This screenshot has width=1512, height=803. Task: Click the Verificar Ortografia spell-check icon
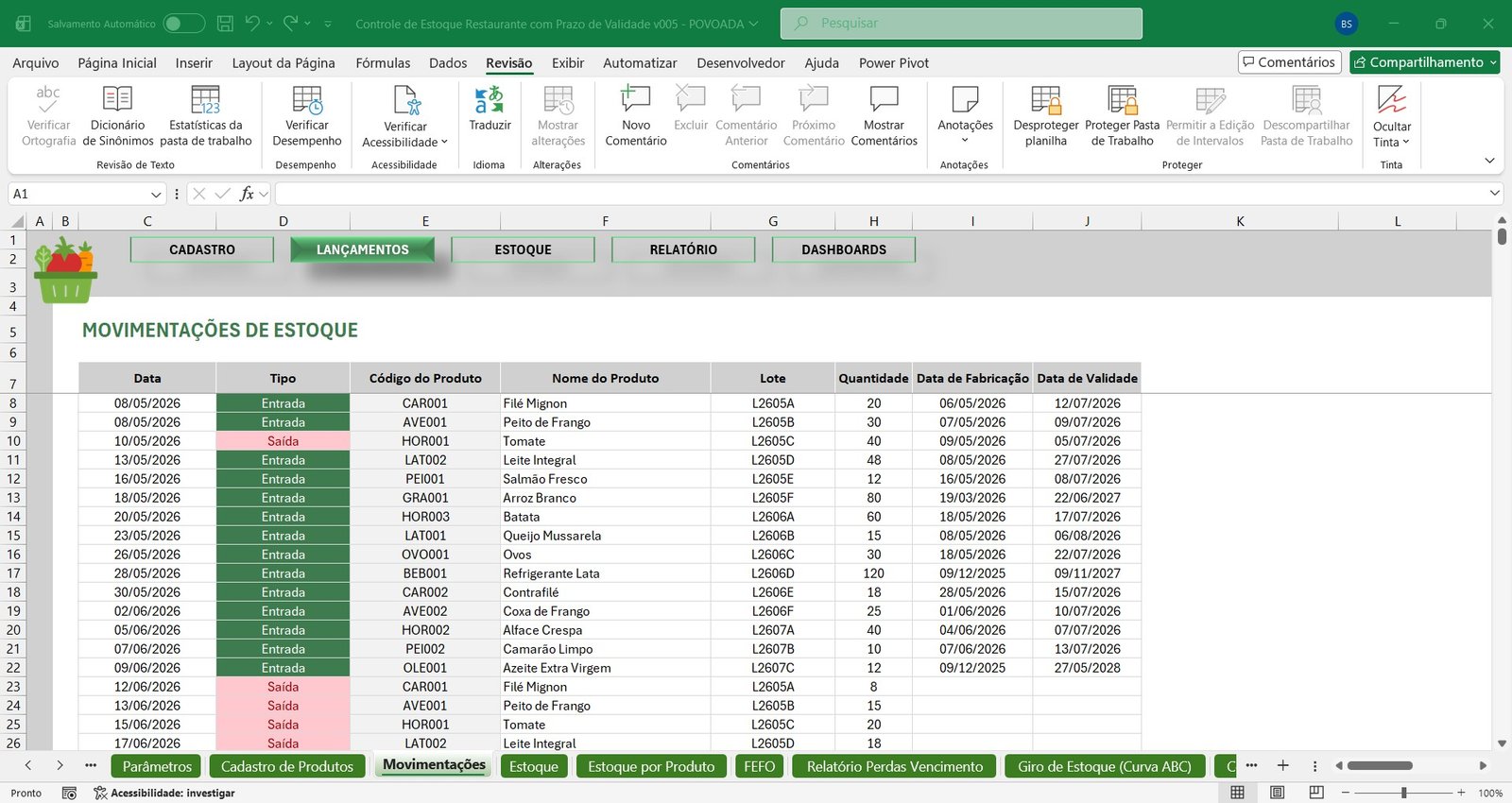point(48,98)
